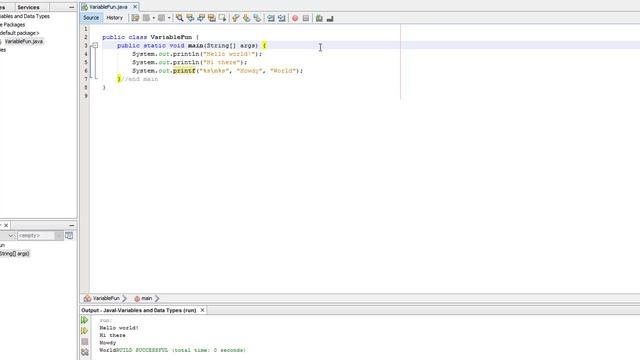The height and width of the screenshot is (360, 640).
Task: Click the Uncomment code icon
Action: point(330,18)
